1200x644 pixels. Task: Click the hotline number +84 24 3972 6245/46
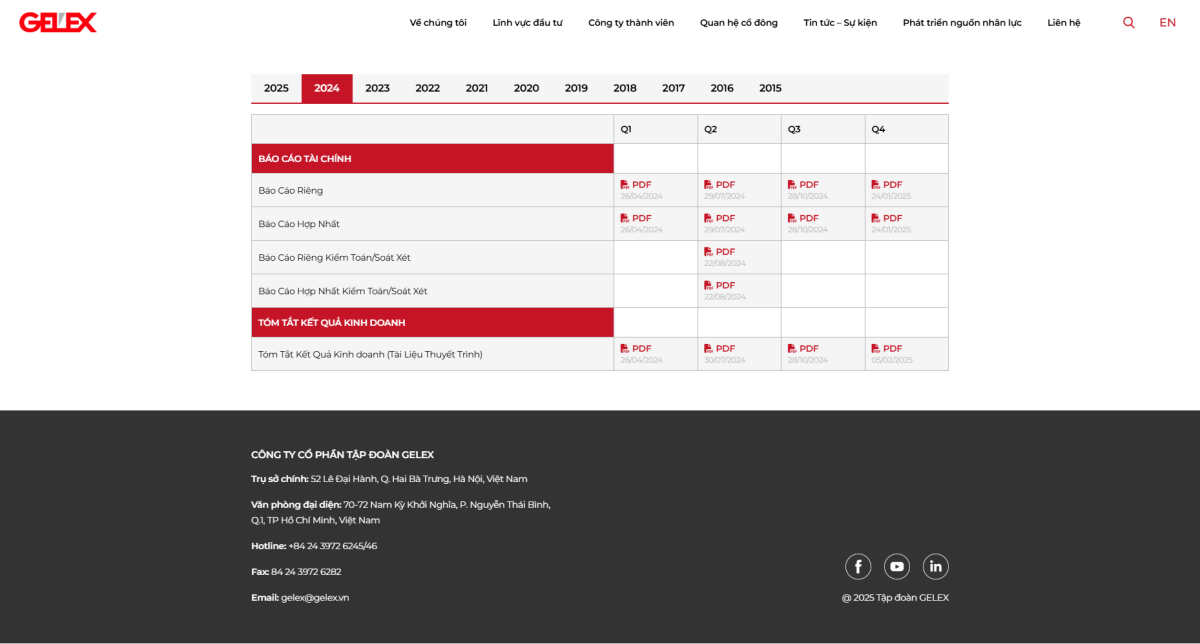[x=333, y=546]
